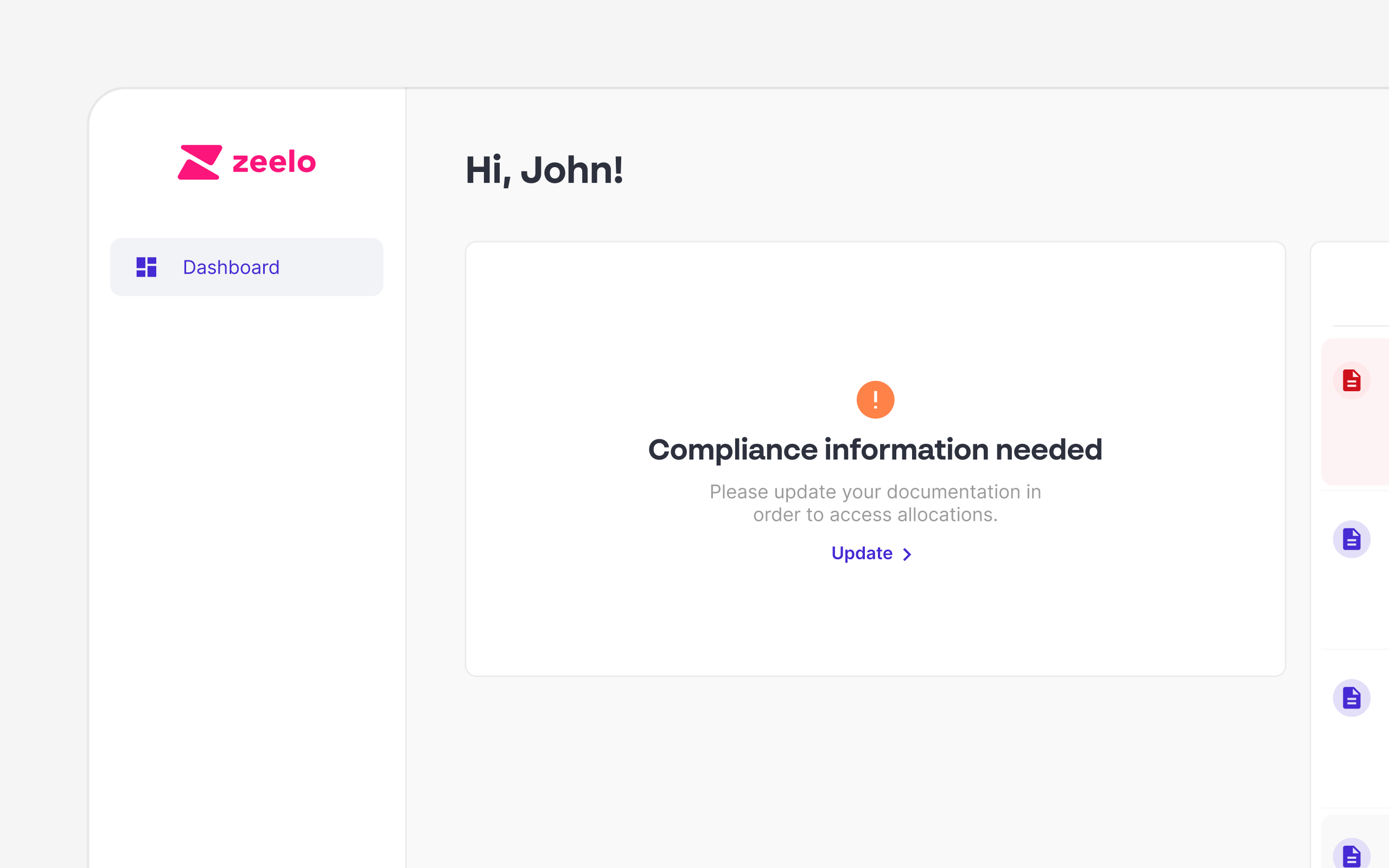
Task: Click the zeelo logo
Action: point(247,162)
